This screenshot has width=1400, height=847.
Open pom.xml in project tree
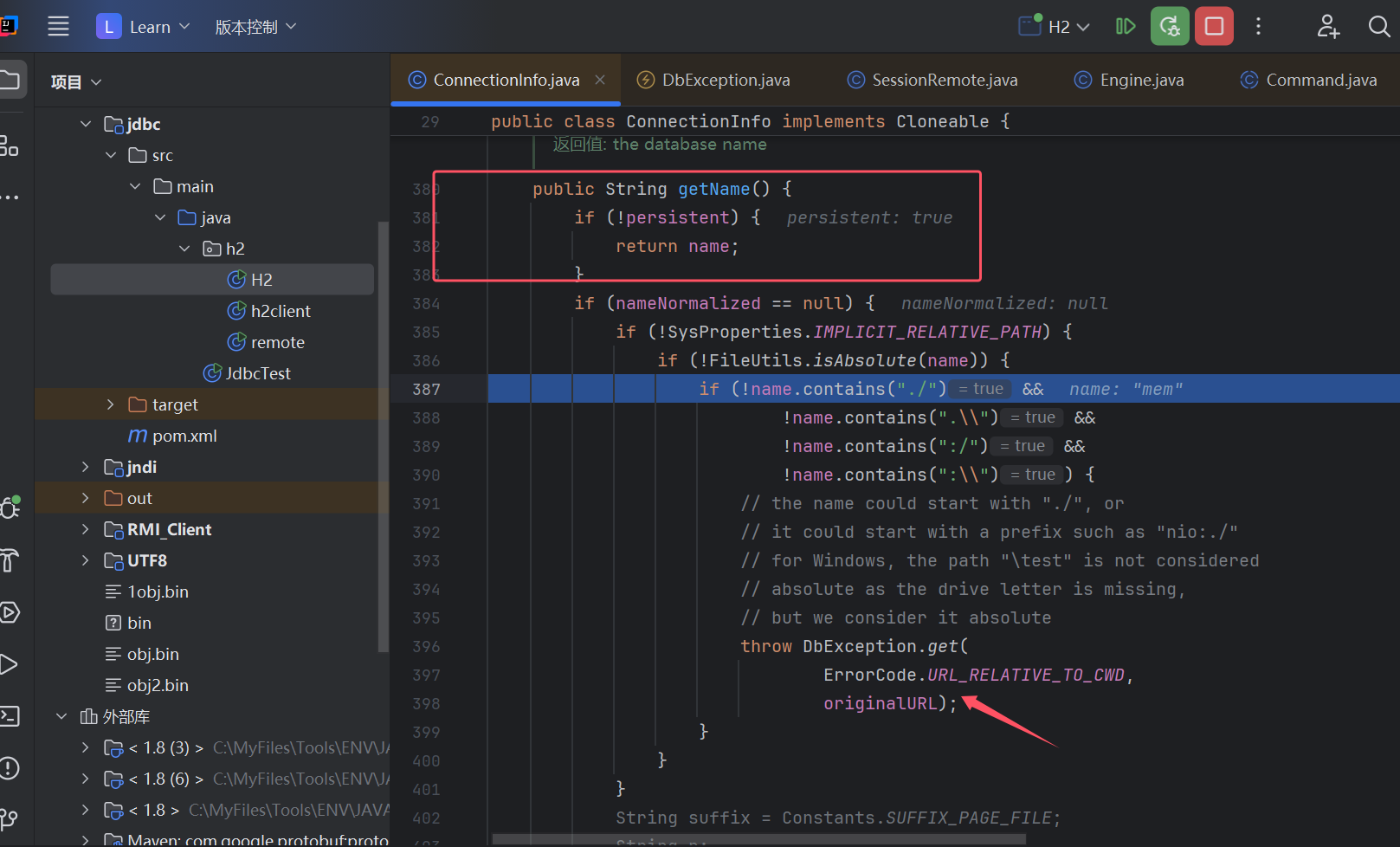[172, 436]
